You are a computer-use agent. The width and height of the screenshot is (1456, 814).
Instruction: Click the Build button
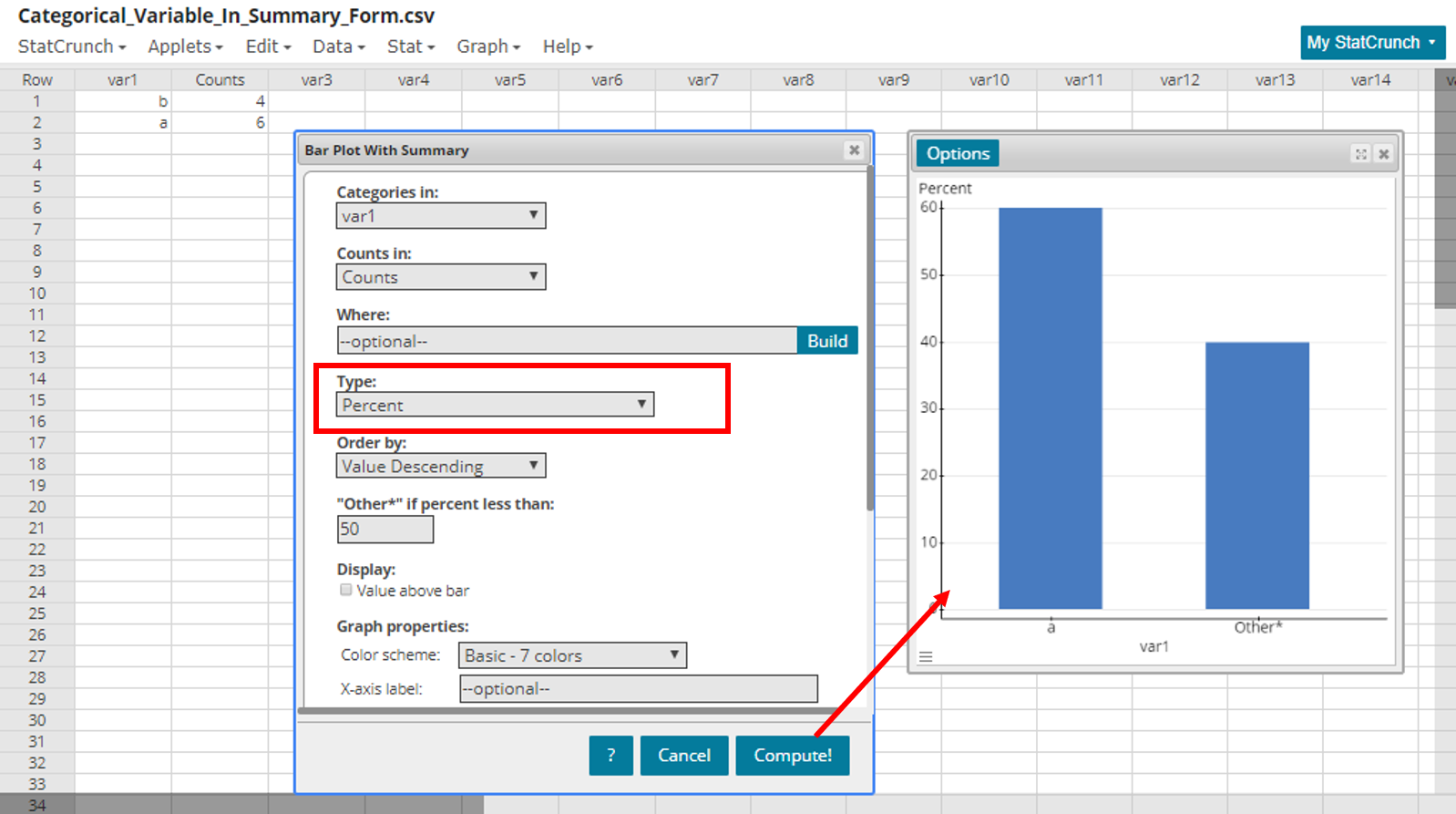click(827, 341)
